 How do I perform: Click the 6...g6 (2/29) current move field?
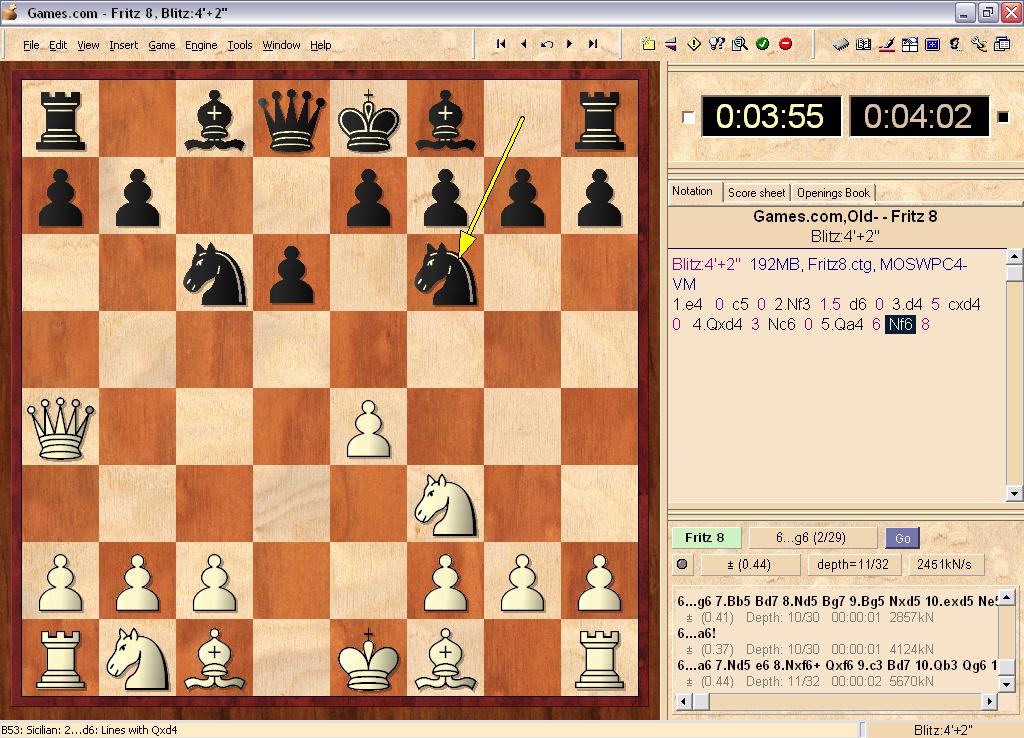(x=812, y=537)
